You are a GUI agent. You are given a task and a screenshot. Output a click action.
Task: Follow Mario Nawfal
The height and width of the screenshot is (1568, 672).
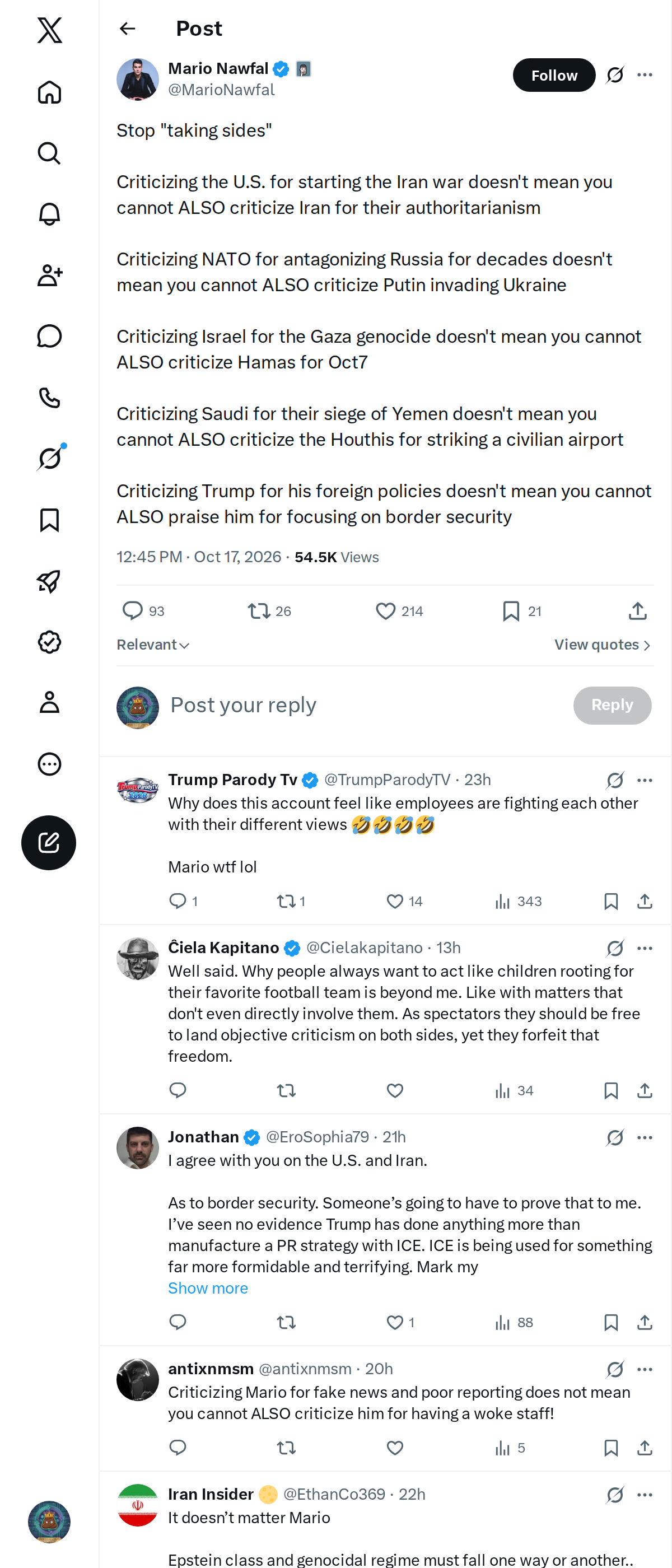[554, 75]
